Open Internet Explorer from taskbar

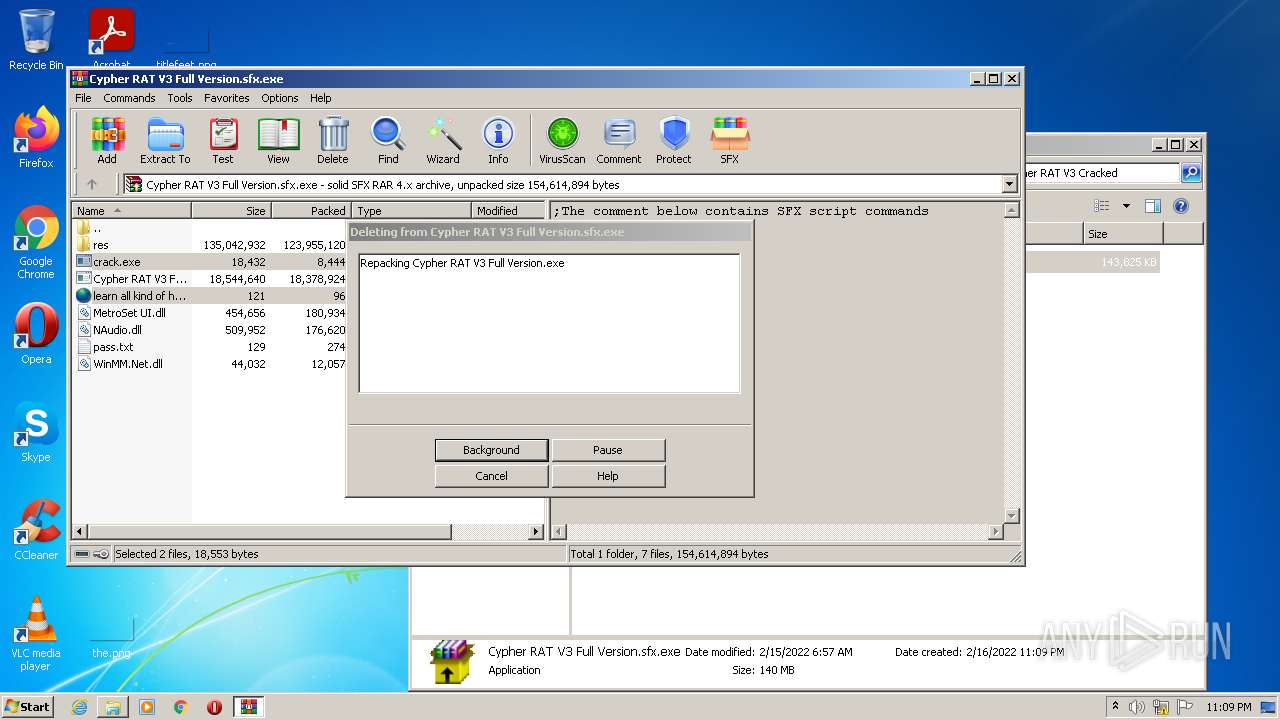(79, 707)
